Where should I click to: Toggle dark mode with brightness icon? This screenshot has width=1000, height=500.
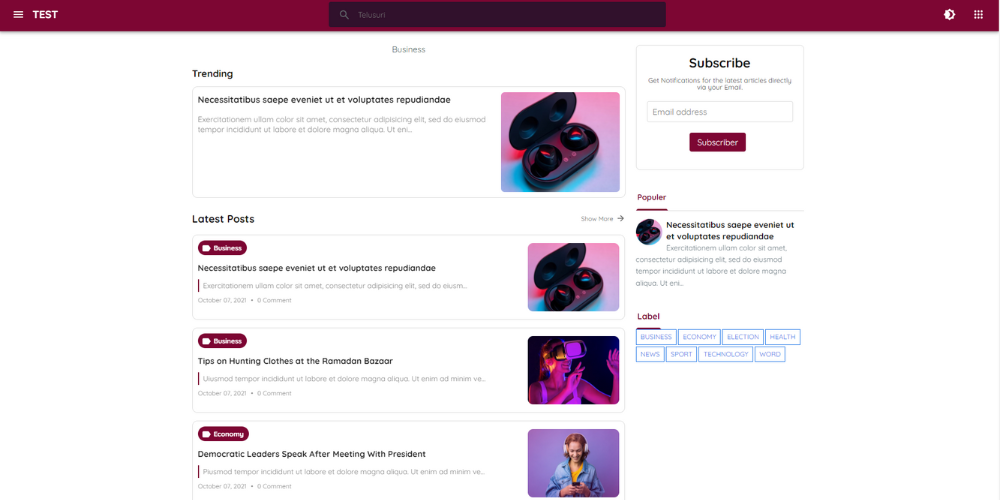(950, 15)
